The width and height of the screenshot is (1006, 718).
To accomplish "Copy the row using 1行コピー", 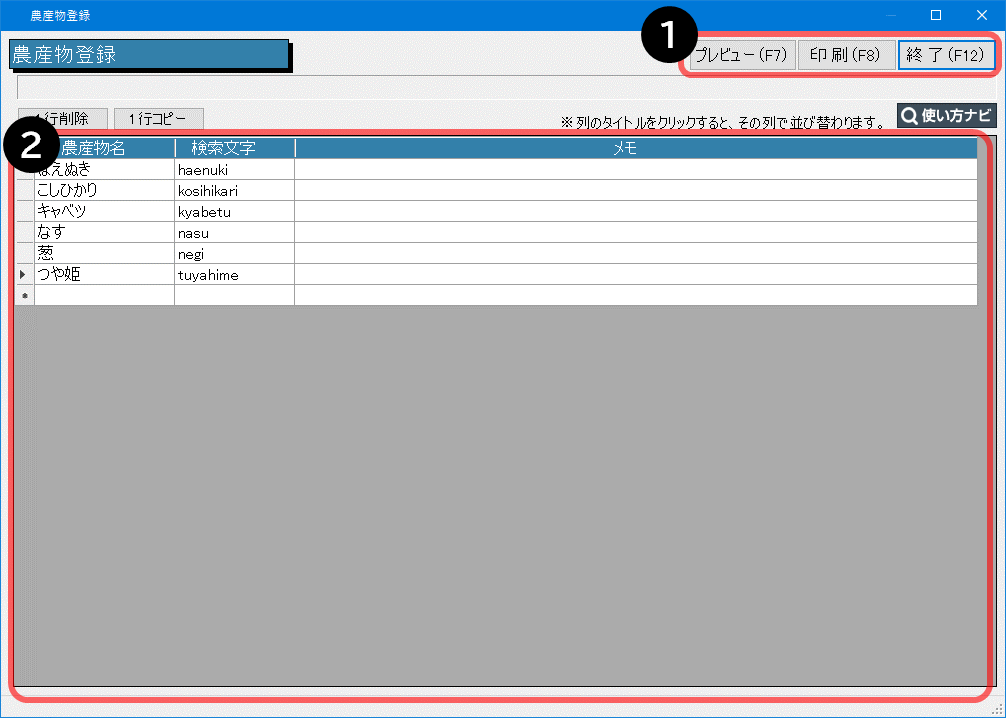I will tap(159, 119).
